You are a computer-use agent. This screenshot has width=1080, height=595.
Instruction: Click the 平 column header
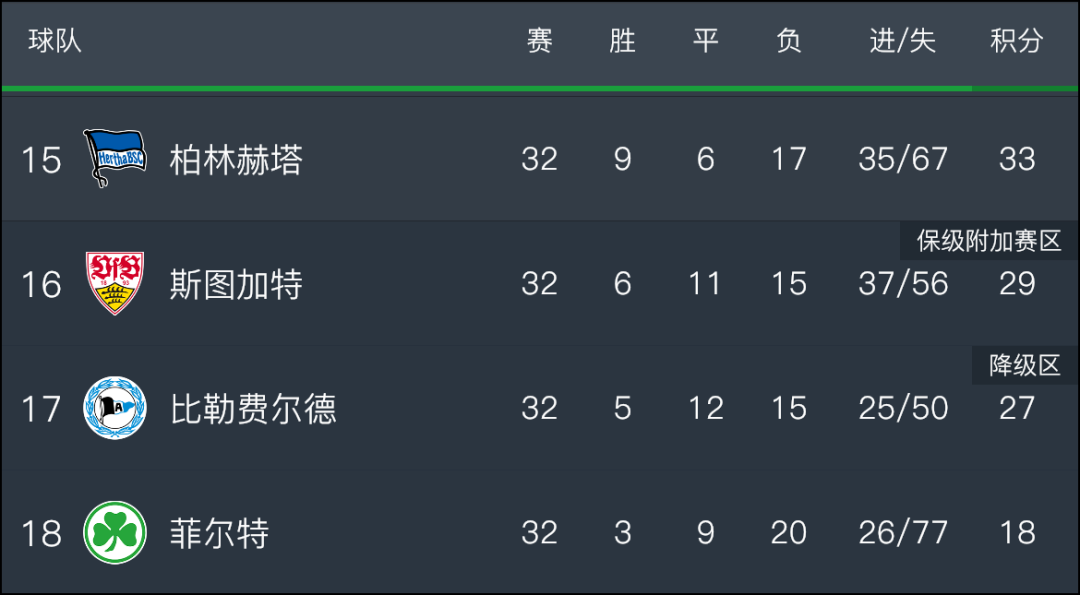click(x=705, y=41)
